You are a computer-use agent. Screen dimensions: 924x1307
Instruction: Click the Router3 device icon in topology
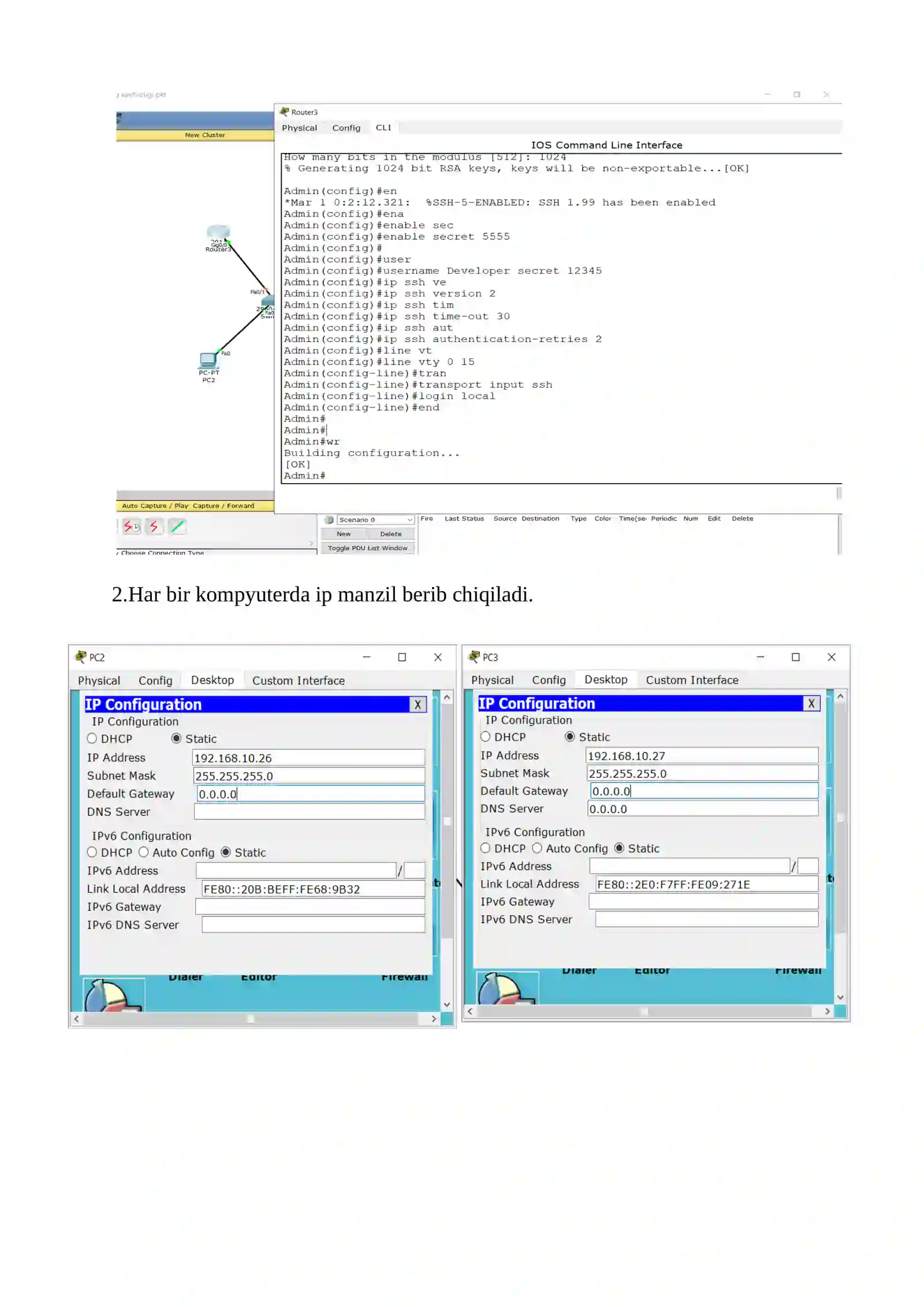218,233
